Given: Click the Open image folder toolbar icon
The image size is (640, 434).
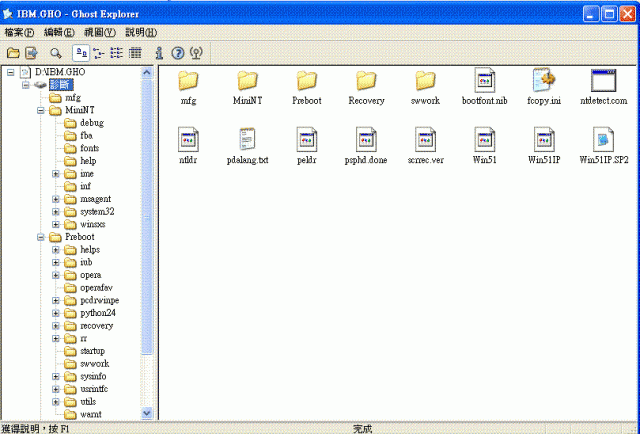Looking at the screenshot, I should click(13, 53).
